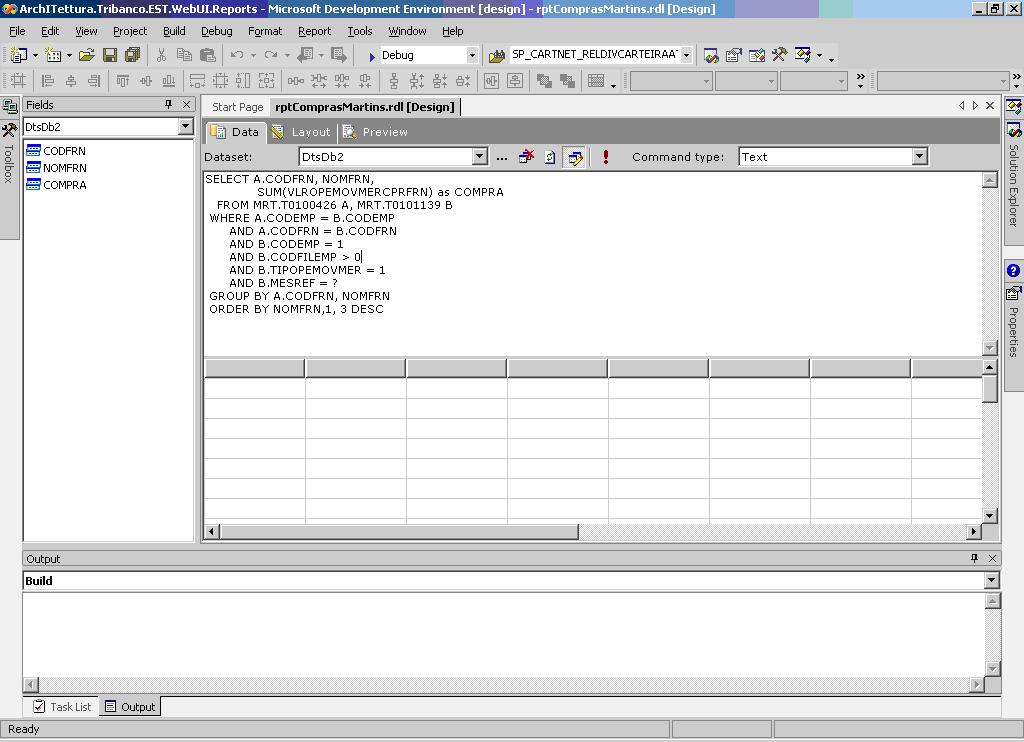
Task: Click the Edit dataset ellipsis button
Action: (502, 157)
